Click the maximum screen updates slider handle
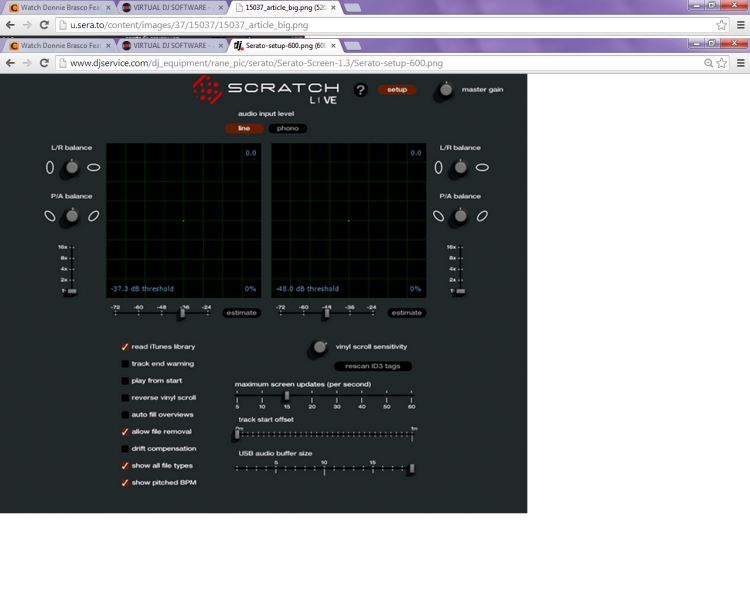750x600 pixels. pos(287,396)
